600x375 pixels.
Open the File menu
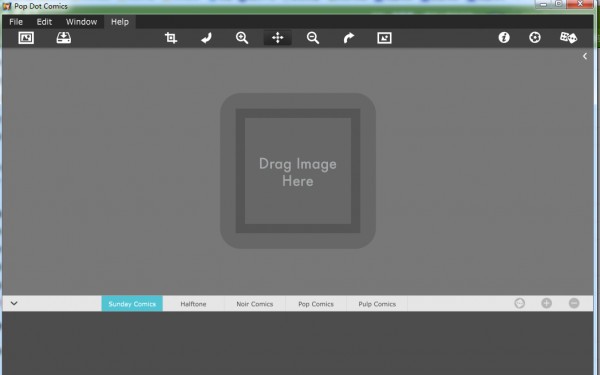16,22
